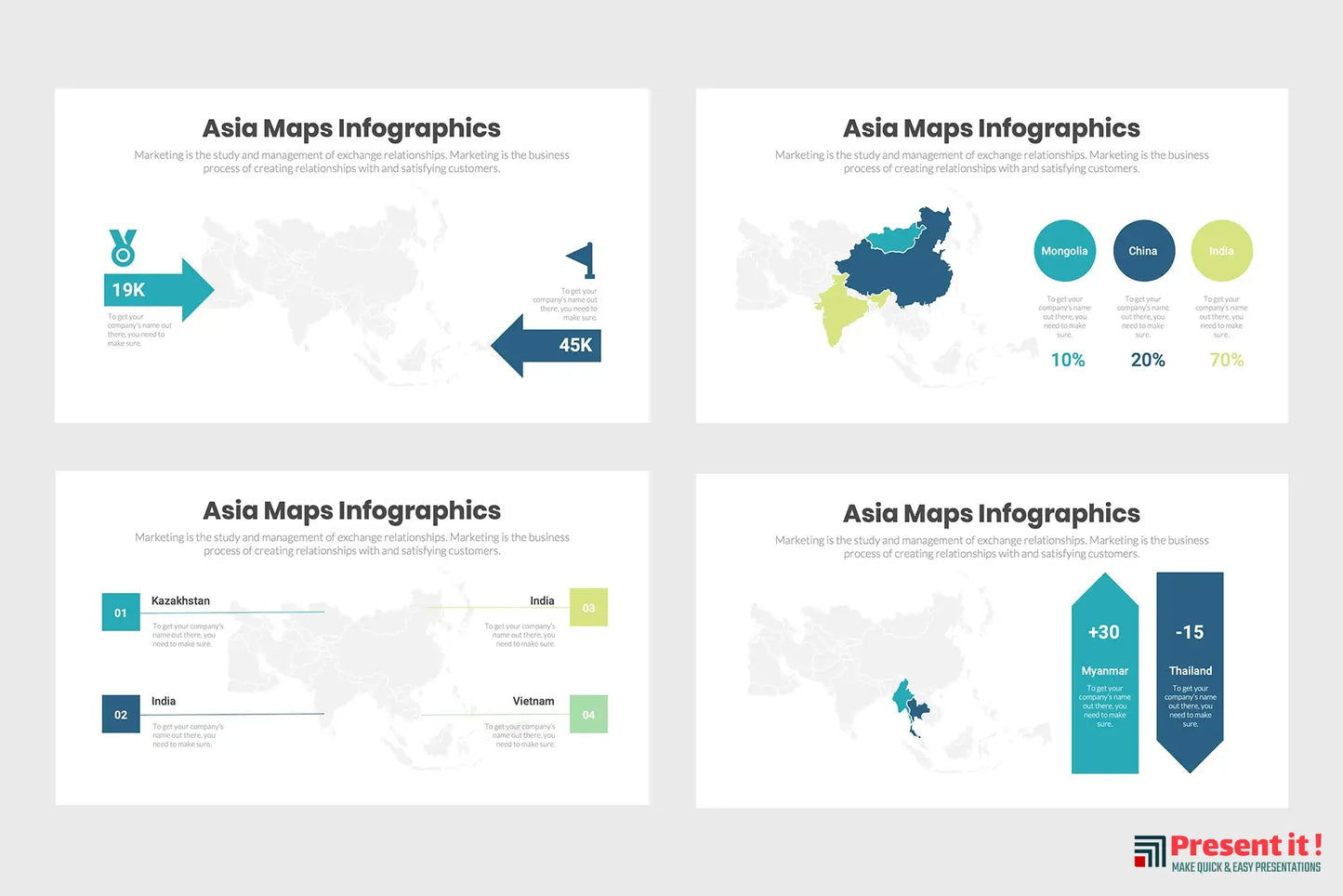
Task: Select the yellow-green 03 number box
Action: click(x=588, y=608)
